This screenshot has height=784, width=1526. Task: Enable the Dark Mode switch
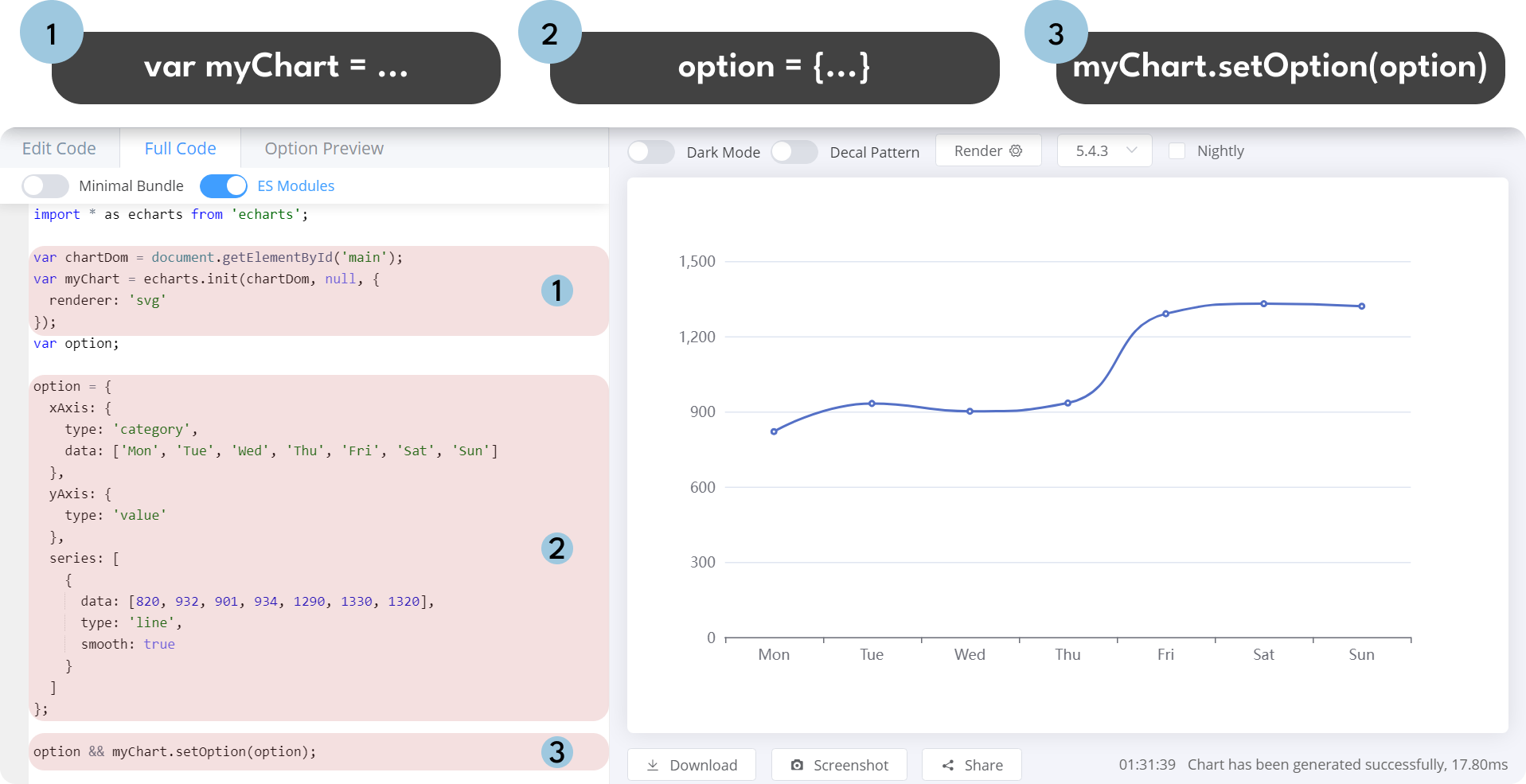point(650,151)
